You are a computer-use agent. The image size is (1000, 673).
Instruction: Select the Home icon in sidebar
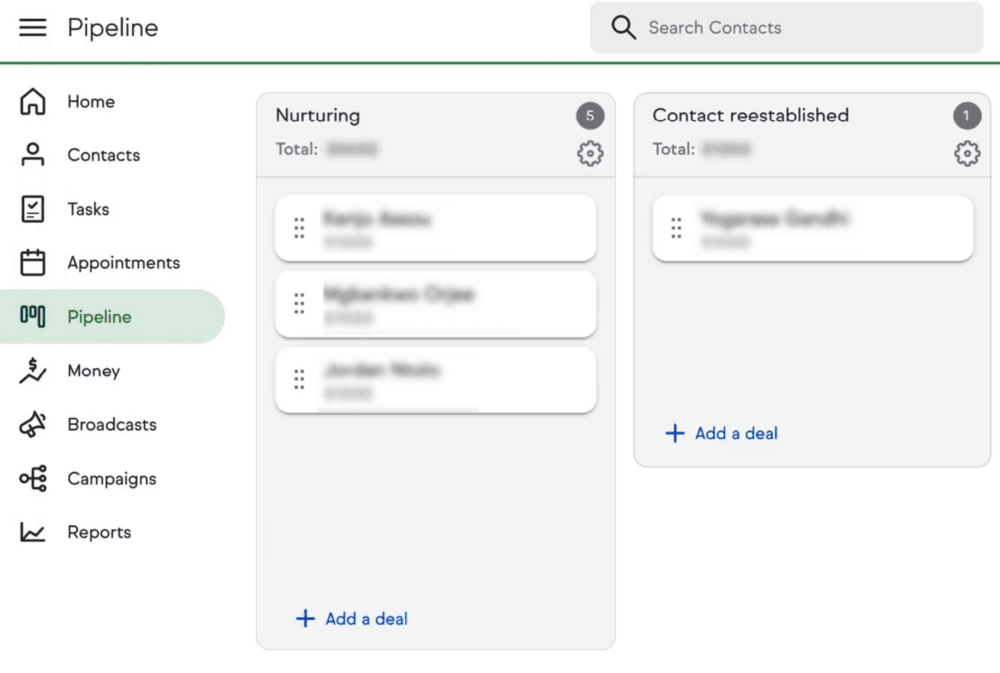[33, 101]
